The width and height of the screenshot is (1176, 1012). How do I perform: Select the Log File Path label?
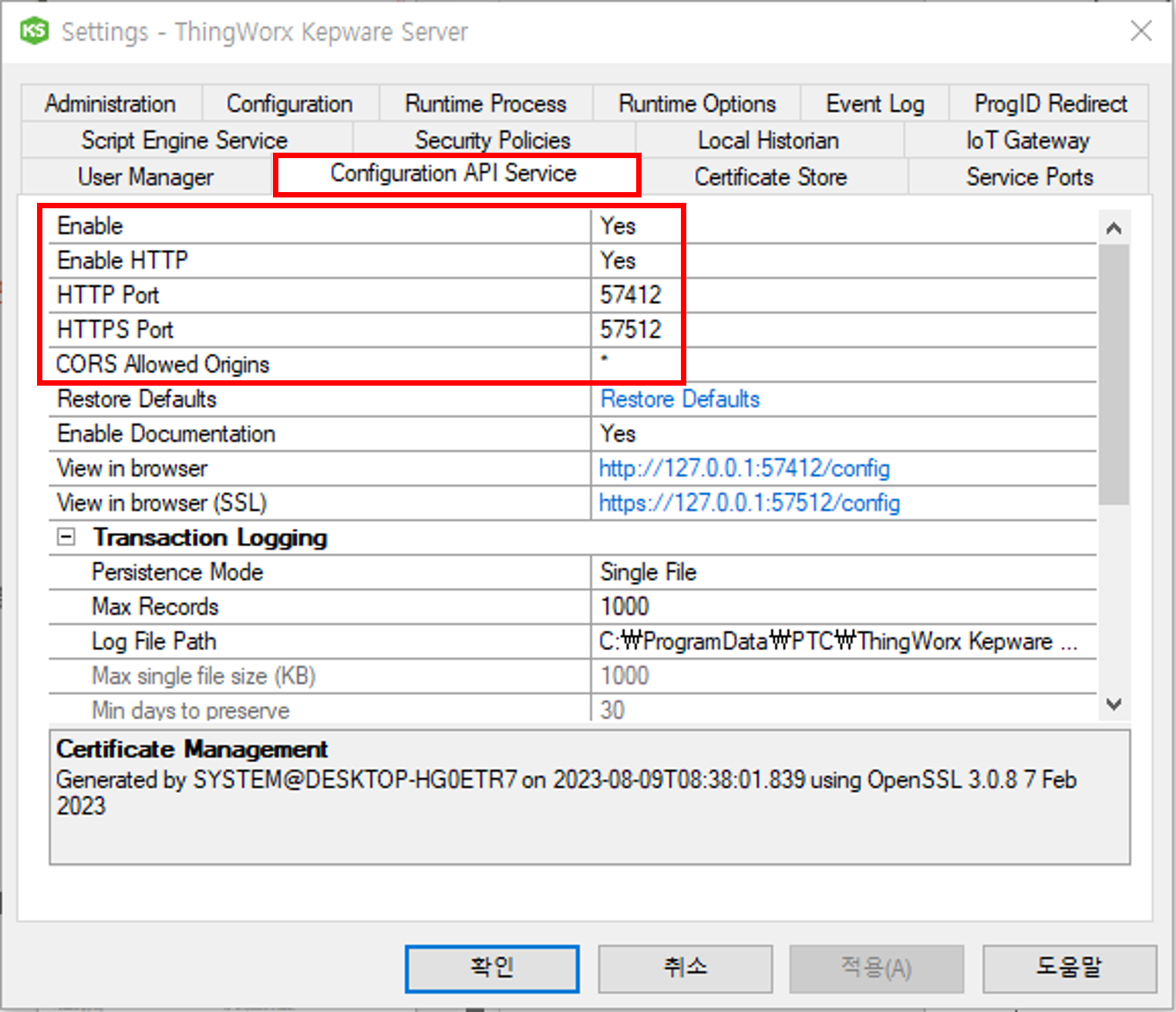tap(153, 642)
